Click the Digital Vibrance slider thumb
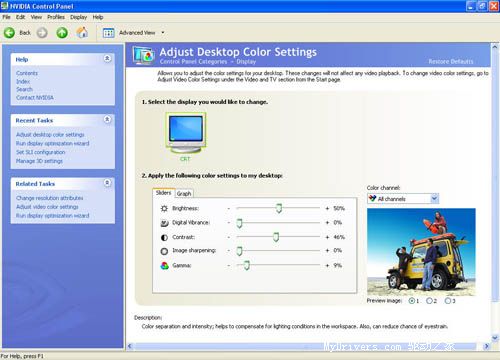The width and height of the screenshot is (500, 360). pos(239,223)
